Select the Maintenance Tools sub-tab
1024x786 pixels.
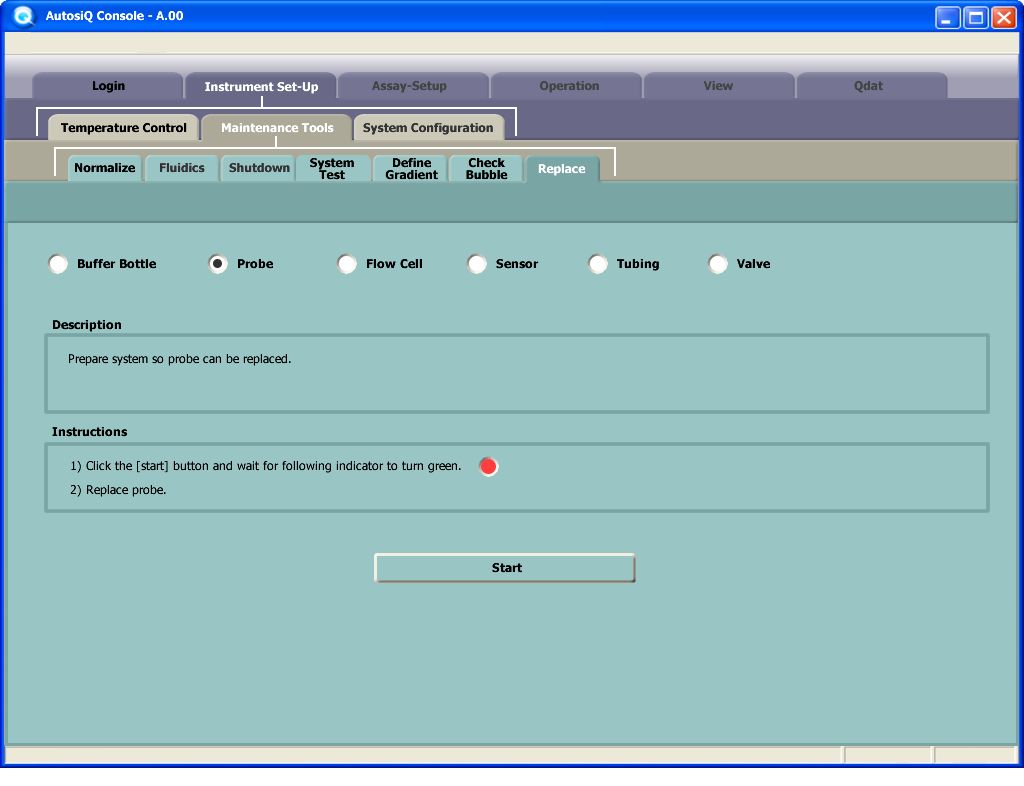[x=277, y=127]
